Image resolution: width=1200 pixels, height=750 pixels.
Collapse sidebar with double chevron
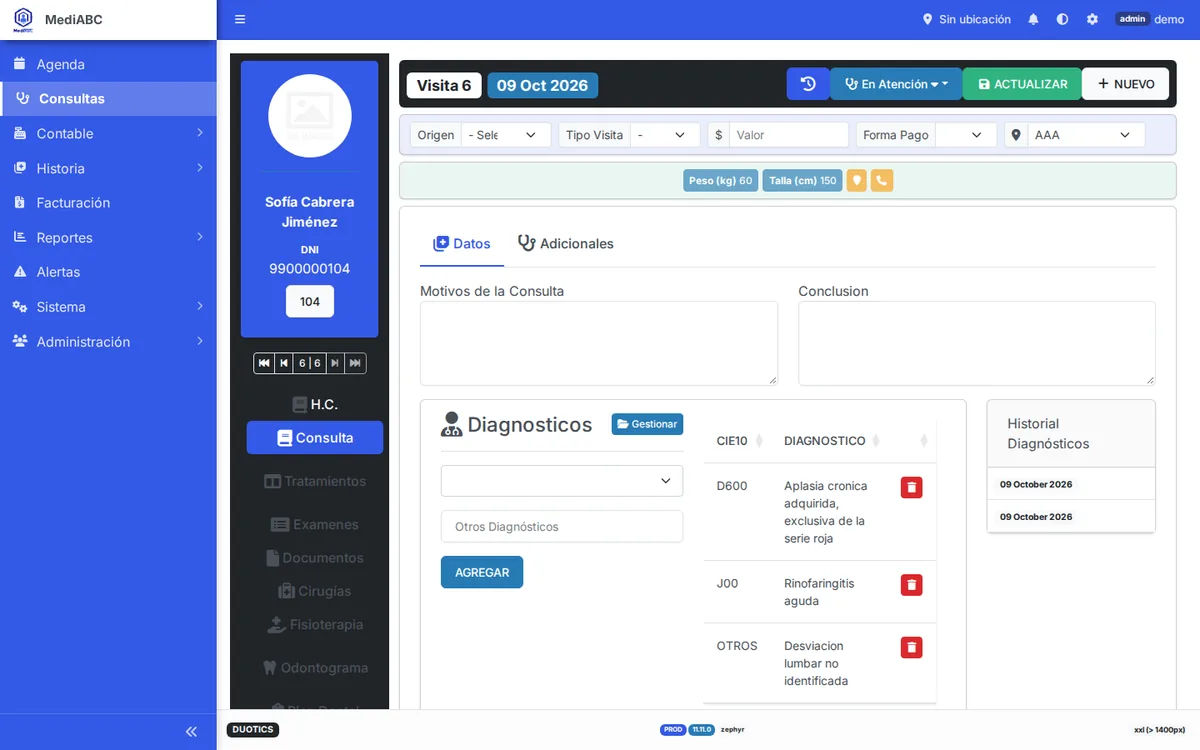point(191,732)
